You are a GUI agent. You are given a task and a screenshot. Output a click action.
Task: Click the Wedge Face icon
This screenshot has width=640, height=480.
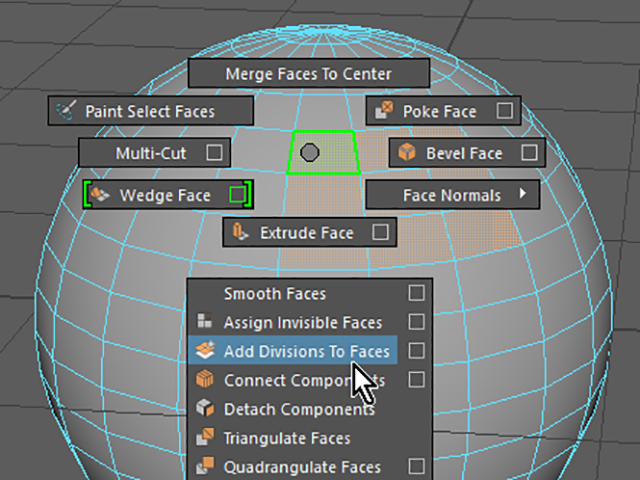tap(100, 194)
